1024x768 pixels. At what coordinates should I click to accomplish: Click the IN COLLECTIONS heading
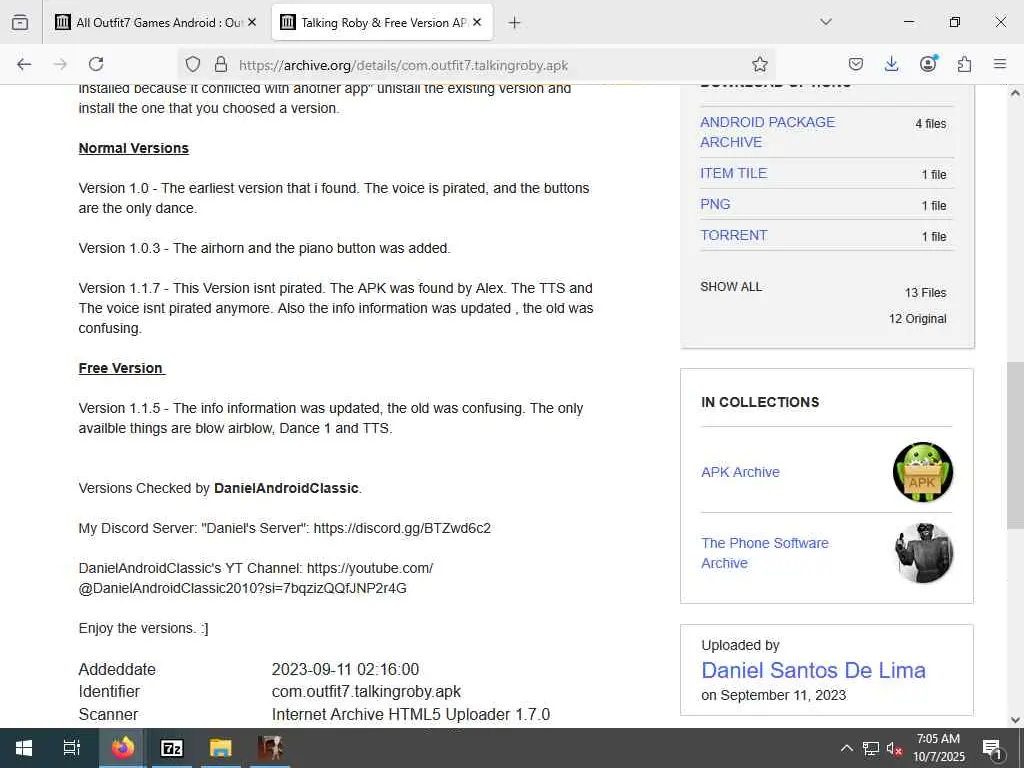(x=760, y=402)
